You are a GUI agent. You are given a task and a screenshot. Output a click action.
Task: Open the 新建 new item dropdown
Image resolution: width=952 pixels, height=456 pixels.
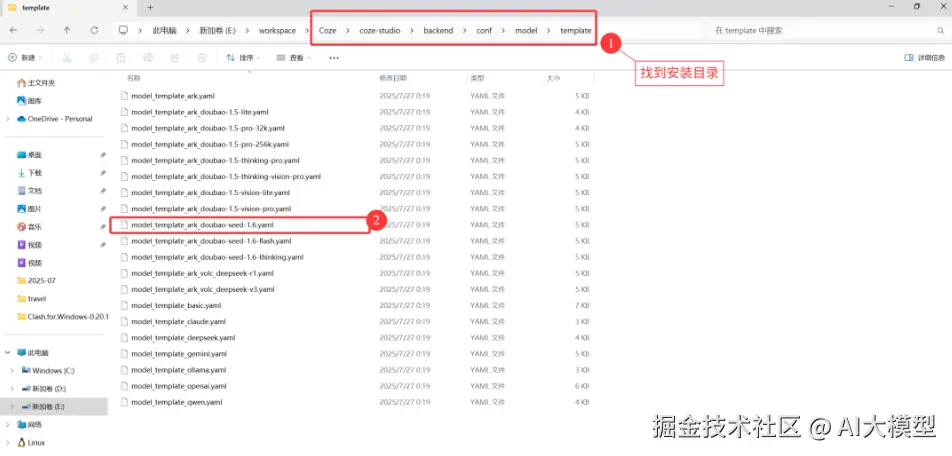click(26, 58)
